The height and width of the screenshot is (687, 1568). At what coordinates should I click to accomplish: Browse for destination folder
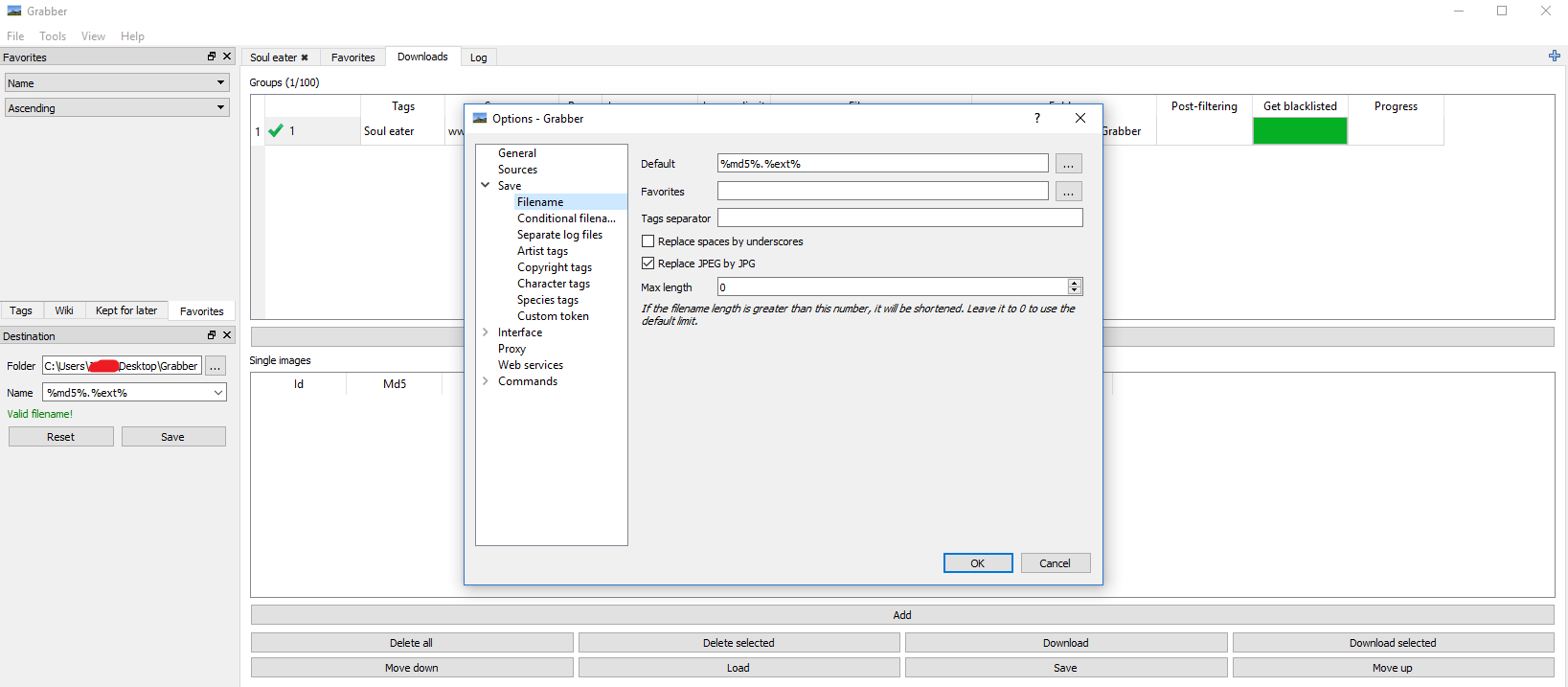216,366
